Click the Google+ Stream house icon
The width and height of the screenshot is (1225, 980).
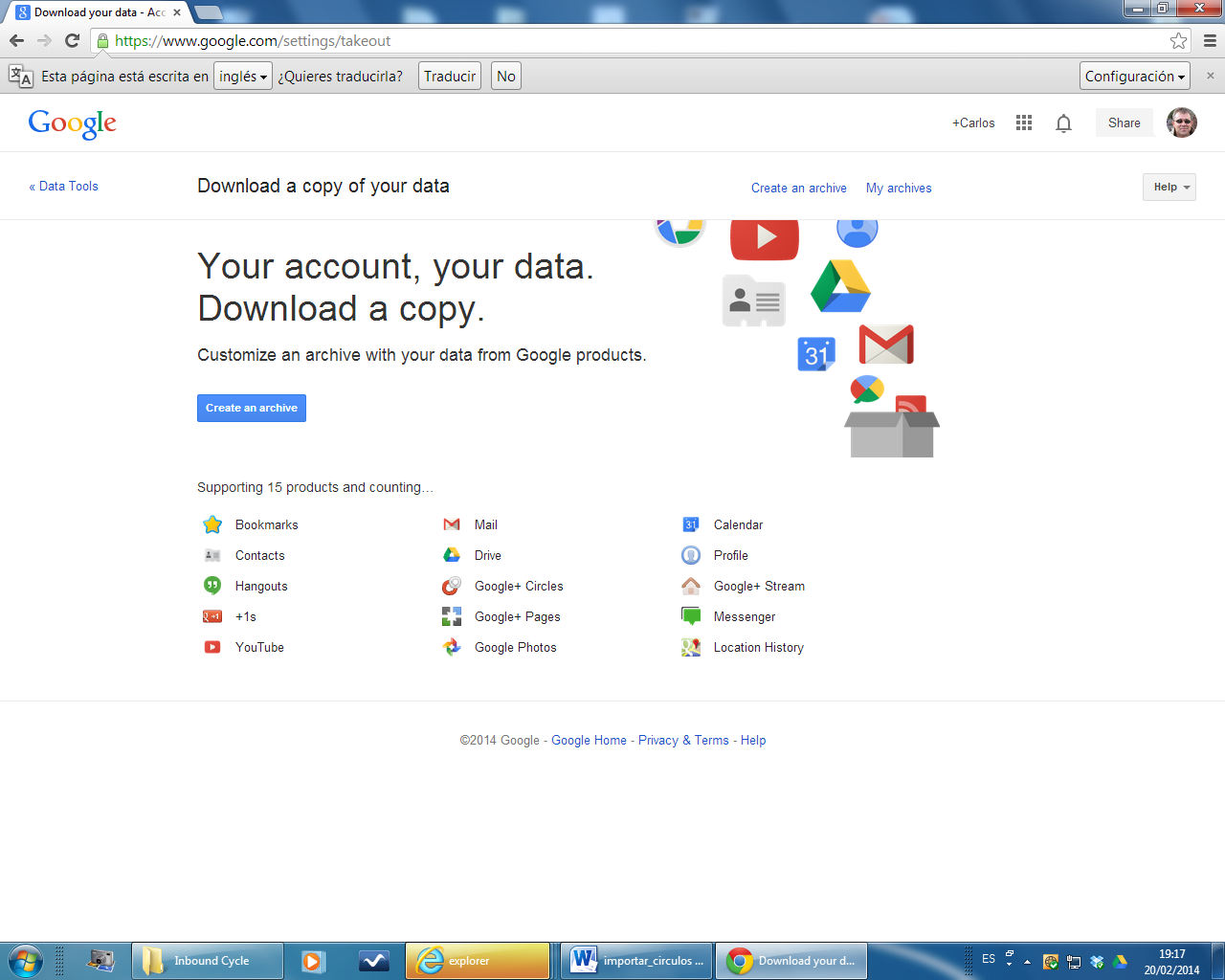(691, 586)
